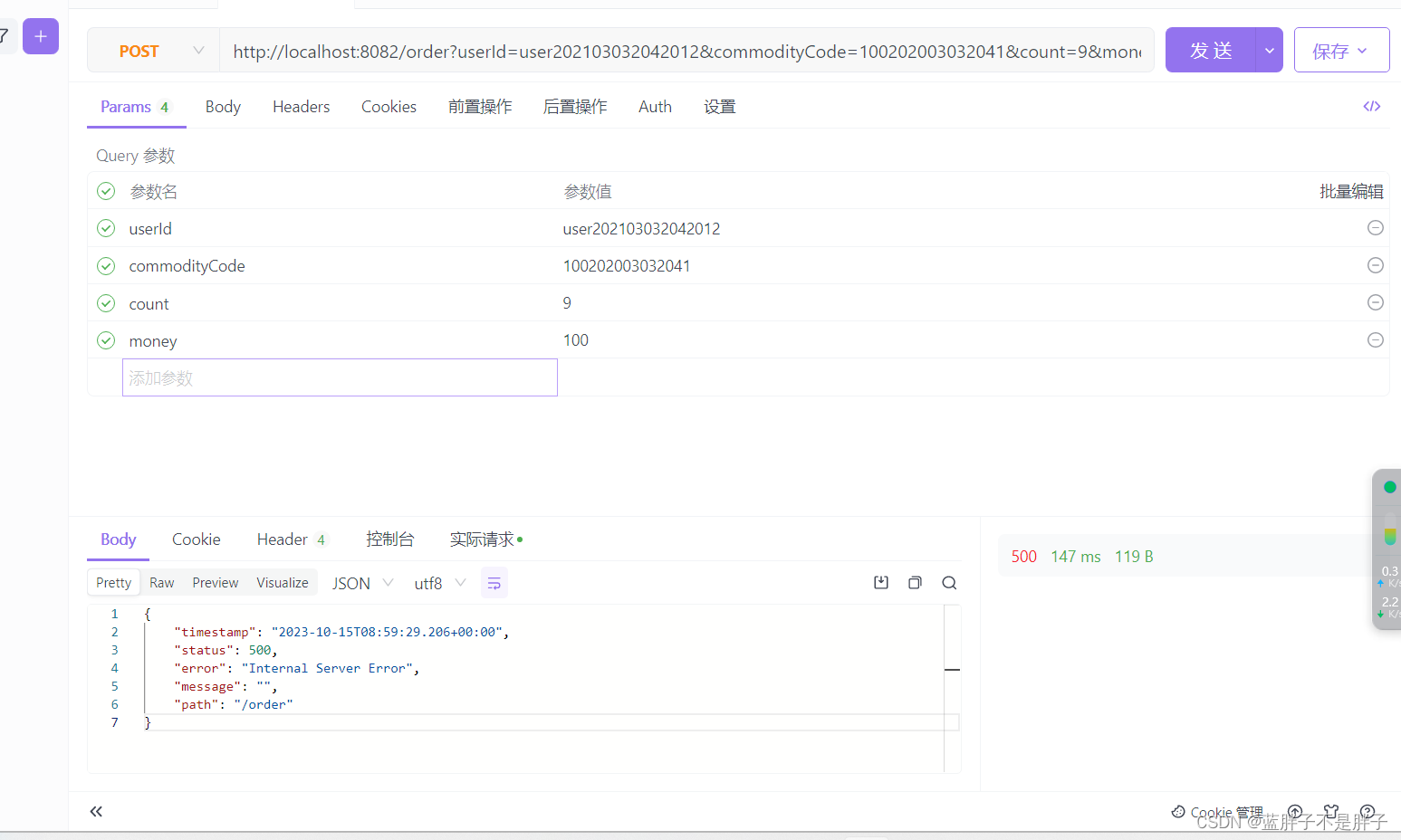Open the POST method dropdown
Viewport: 1401px width, 840px height.
pos(153,52)
